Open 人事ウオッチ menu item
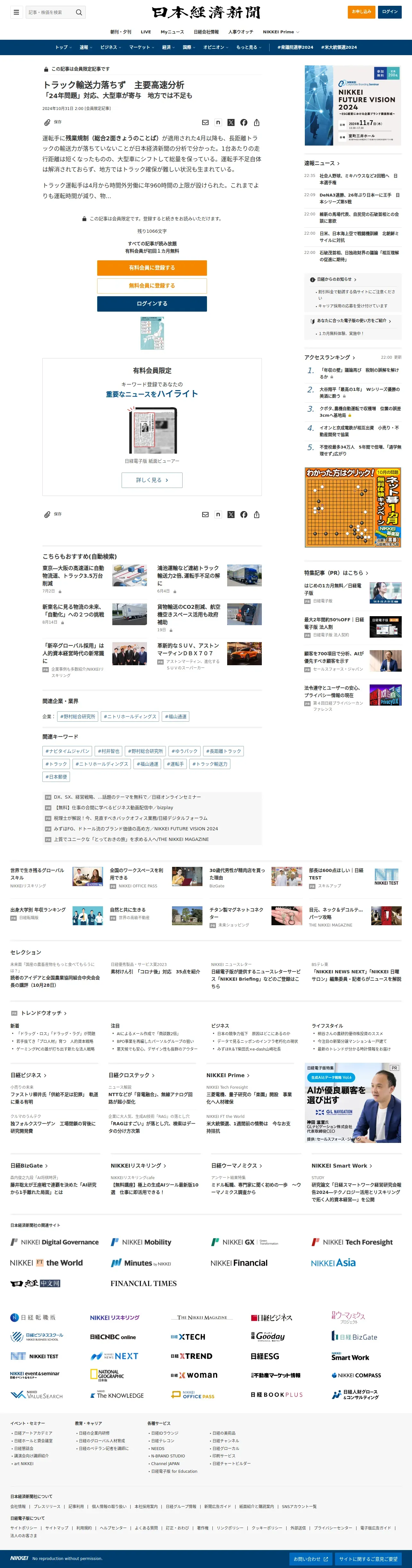Image resolution: width=412 pixels, height=1568 pixels. 241,32
